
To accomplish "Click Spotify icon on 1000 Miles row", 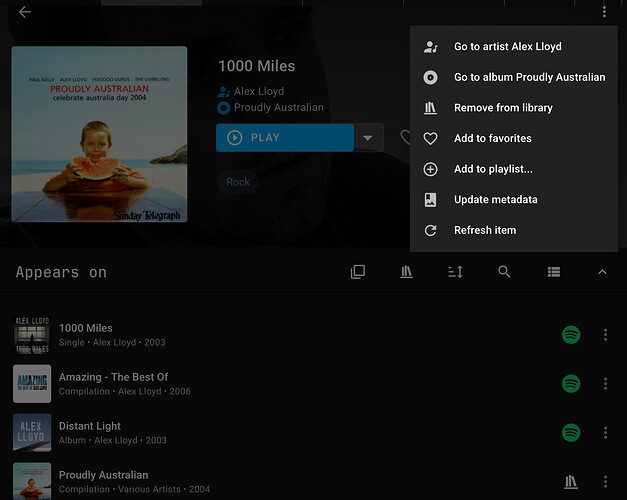I will click(x=571, y=334).
